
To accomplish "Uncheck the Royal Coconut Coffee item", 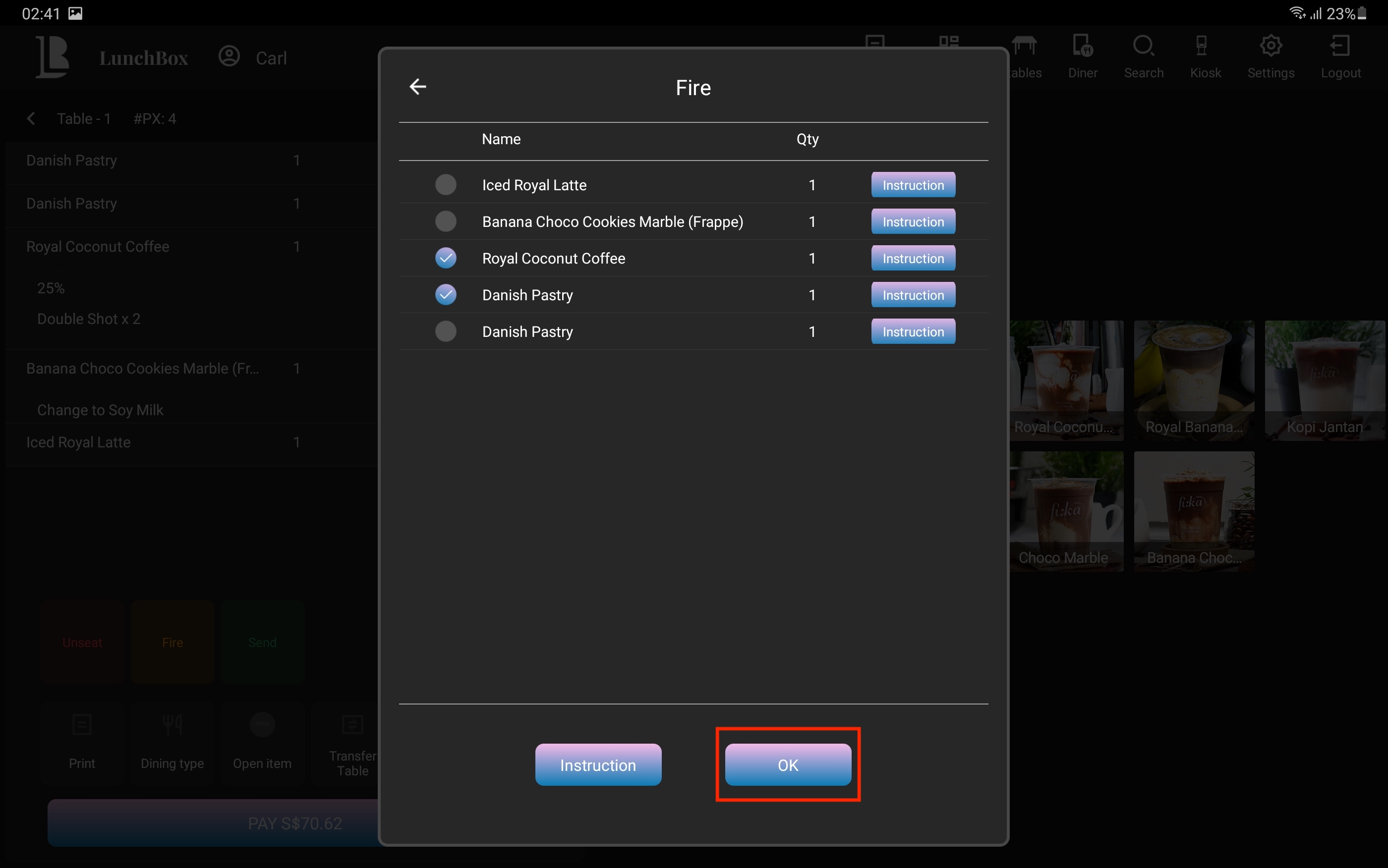I will pyautogui.click(x=446, y=258).
